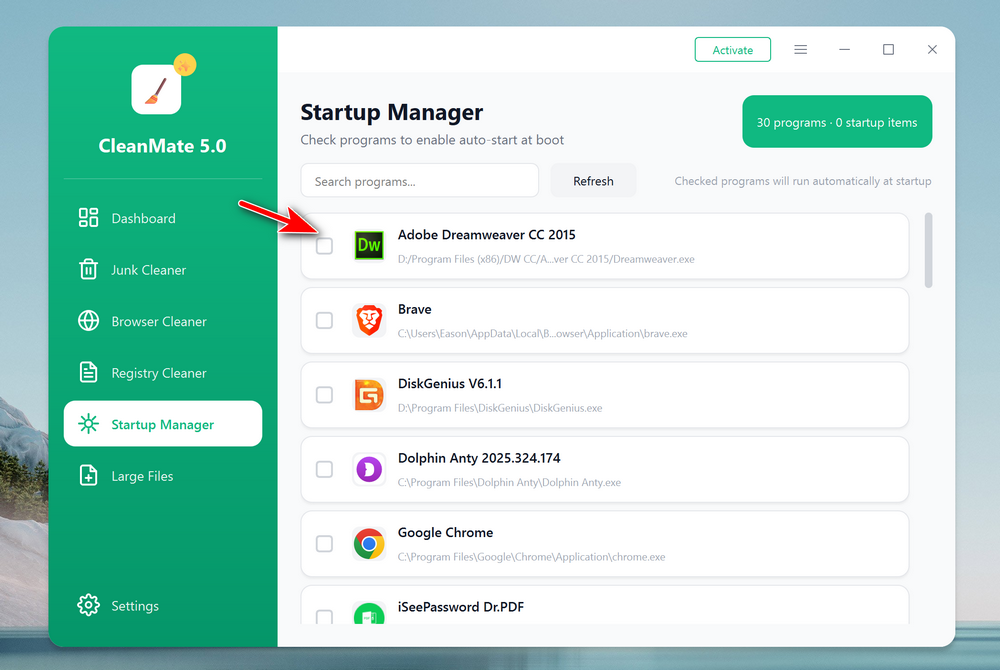Click the Google Chrome program icon
This screenshot has width=1000, height=670.
coord(368,543)
